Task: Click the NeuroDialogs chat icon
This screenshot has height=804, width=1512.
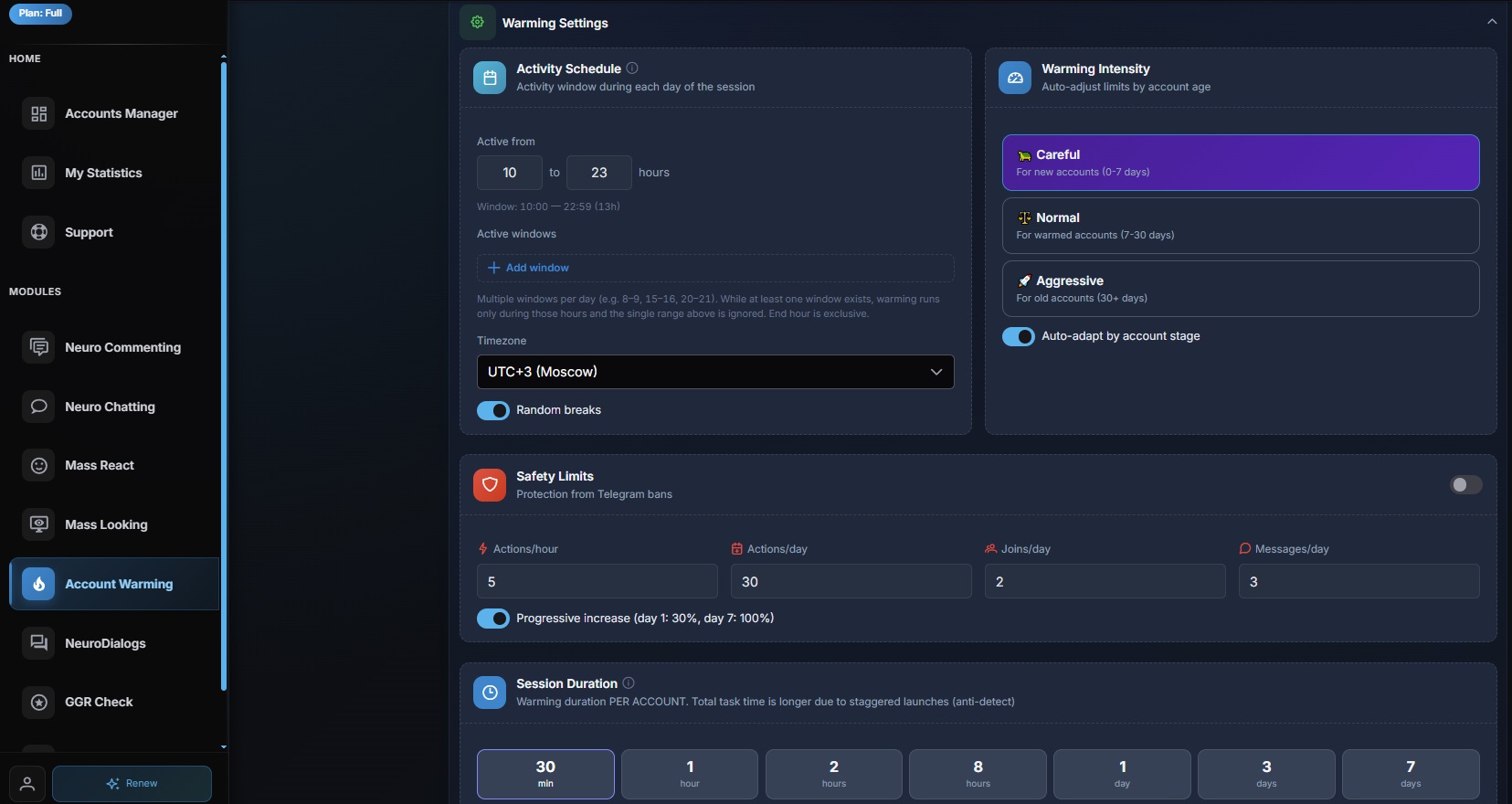Action: [38, 643]
